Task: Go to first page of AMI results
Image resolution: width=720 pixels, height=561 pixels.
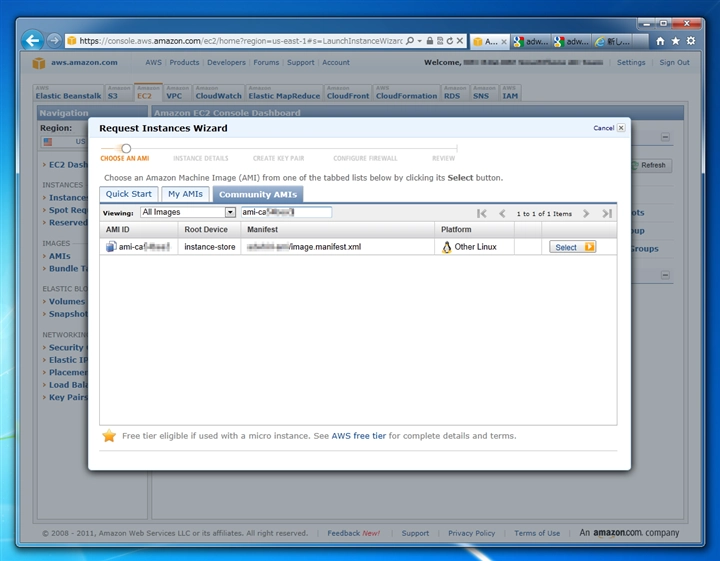Action: point(481,213)
